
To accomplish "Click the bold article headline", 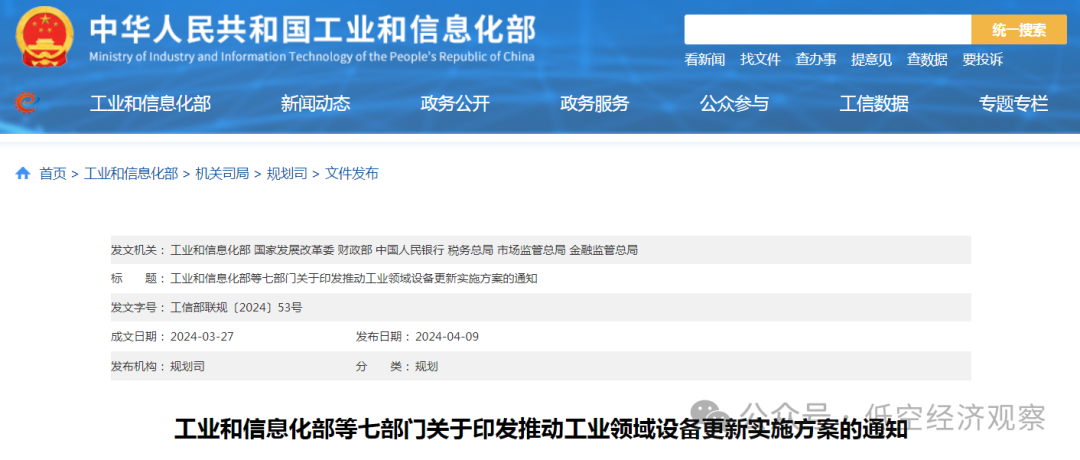I will click(541, 430).
